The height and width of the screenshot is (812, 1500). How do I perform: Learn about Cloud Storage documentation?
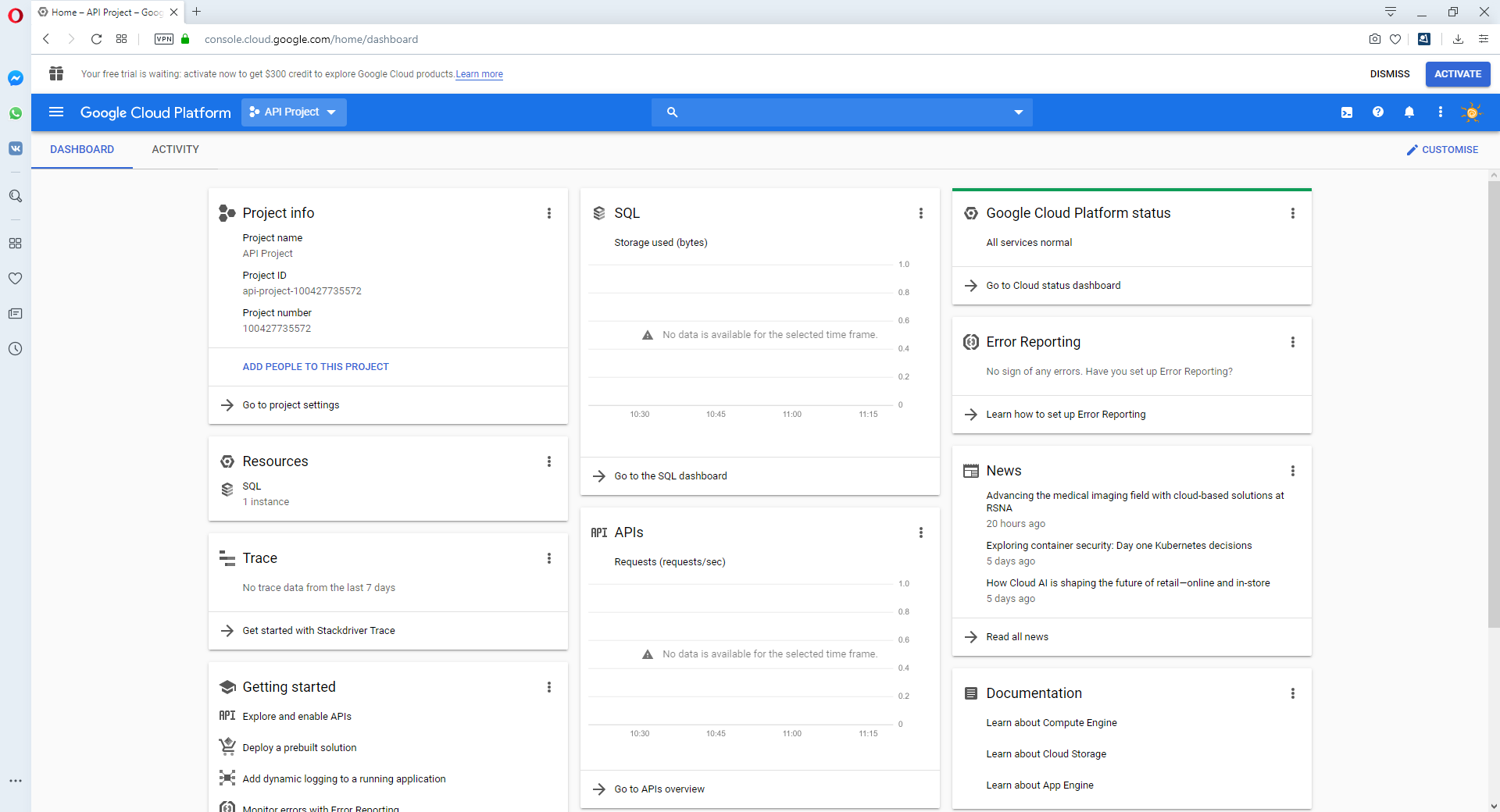click(x=1046, y=754)
